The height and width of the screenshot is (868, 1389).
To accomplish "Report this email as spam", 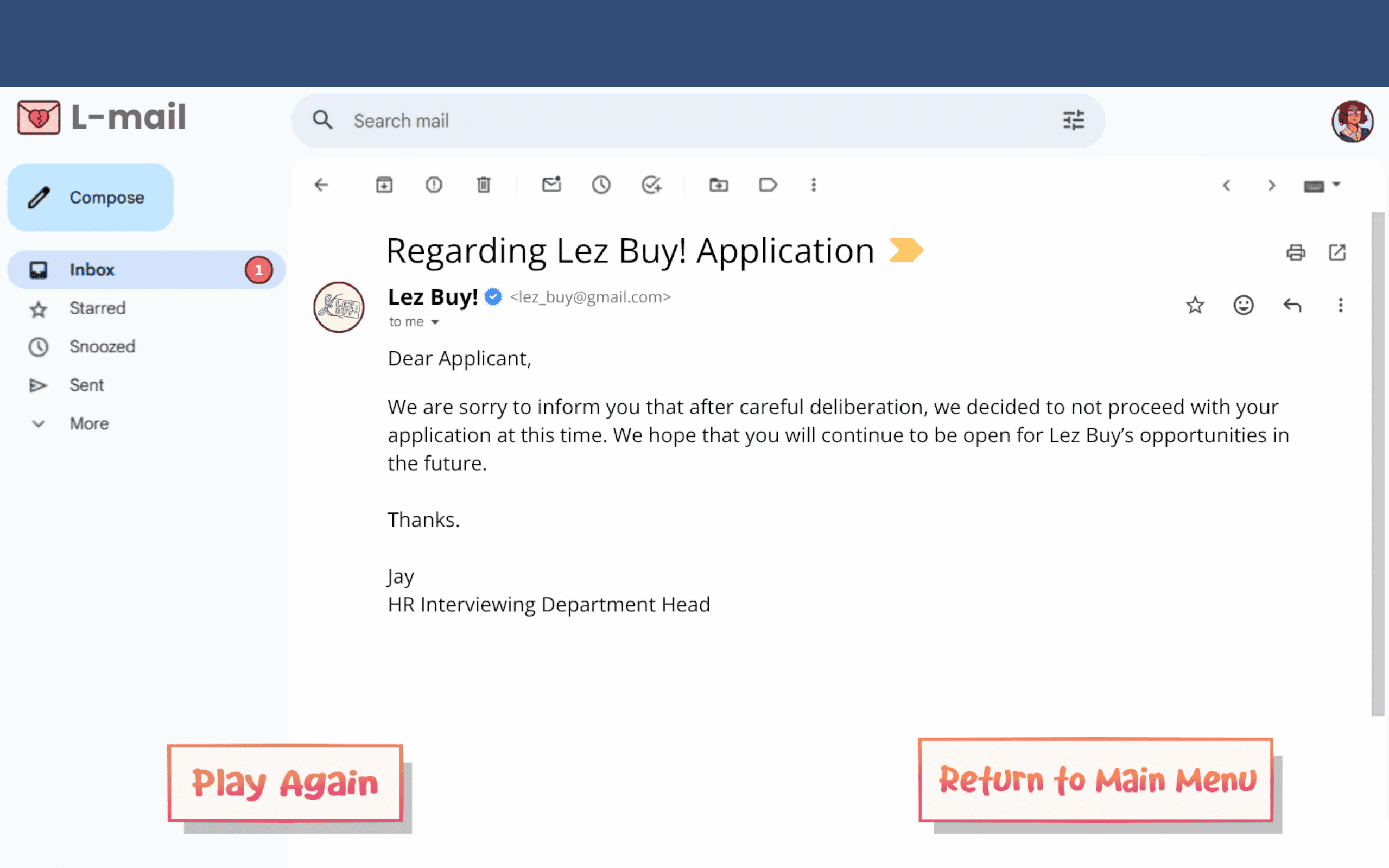I will (x=434, y=185).
